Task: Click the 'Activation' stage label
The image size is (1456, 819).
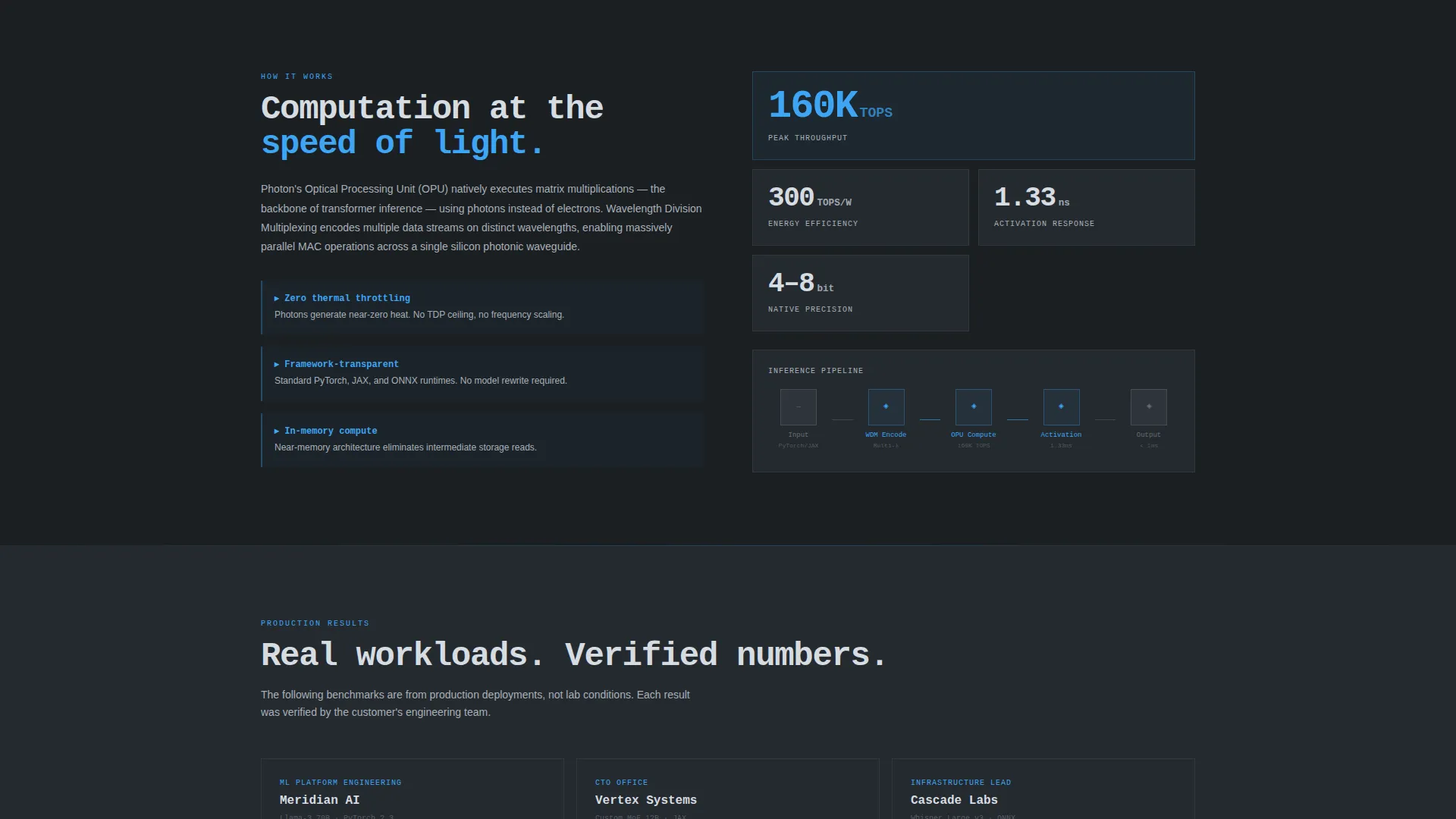Action: [x=1061, y=435]
